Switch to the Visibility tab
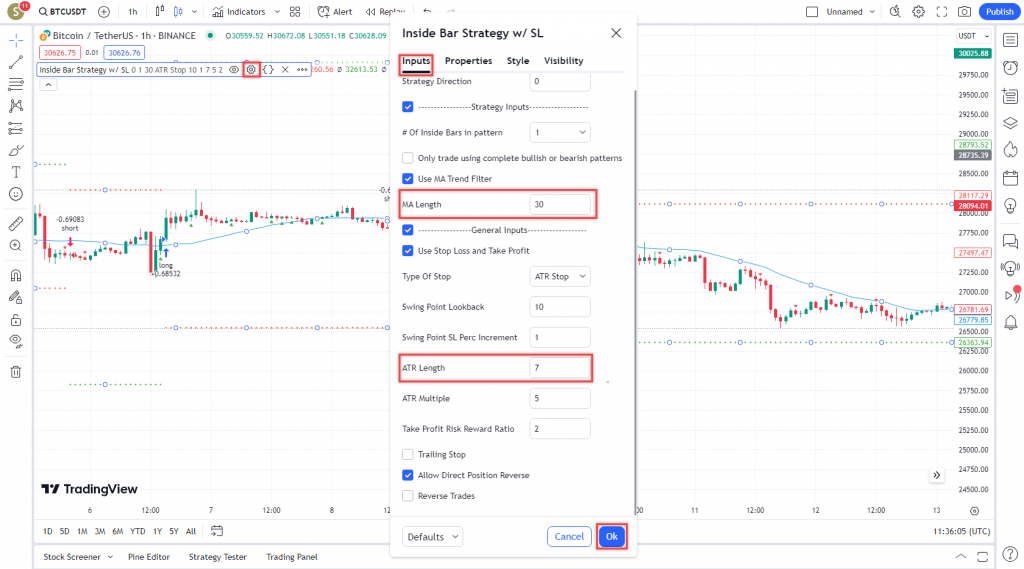This screenshot has height=569, width=1024. (564, 61)
